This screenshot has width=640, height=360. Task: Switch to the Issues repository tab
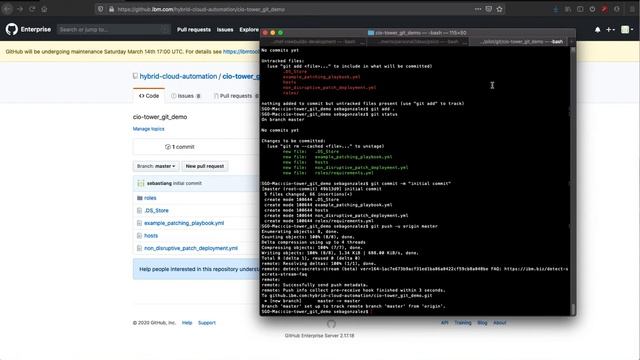(x=186, y=96)
